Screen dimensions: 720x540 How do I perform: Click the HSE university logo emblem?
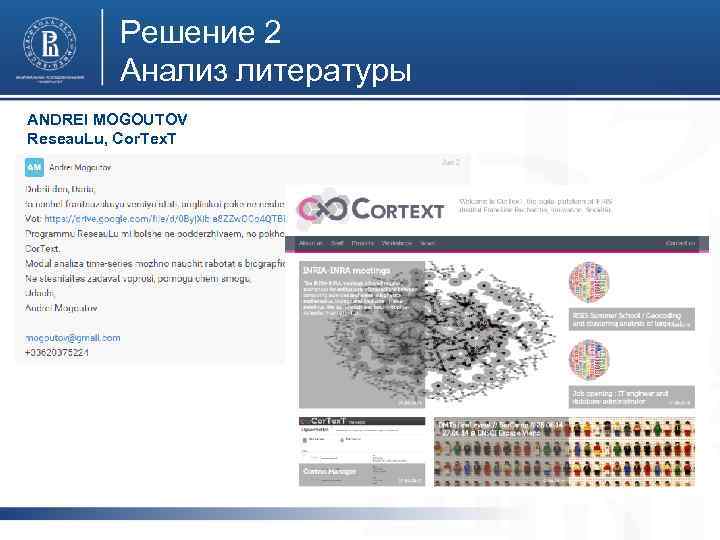(x=50, y=44)
